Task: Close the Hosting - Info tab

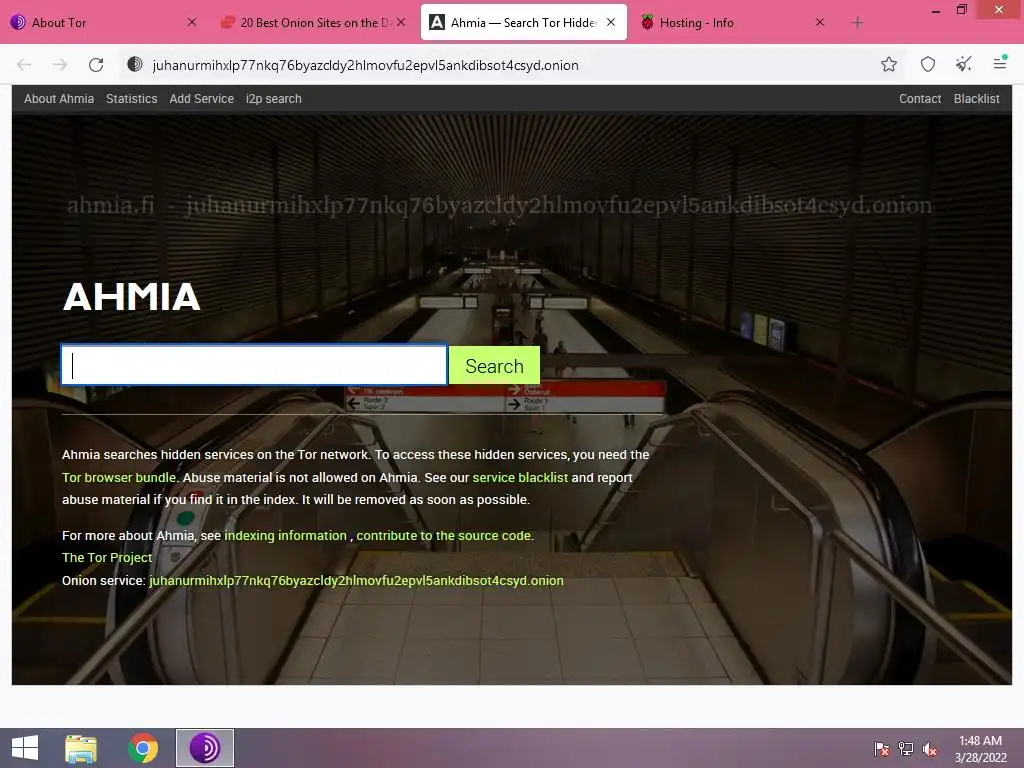Action: [820, 22]
